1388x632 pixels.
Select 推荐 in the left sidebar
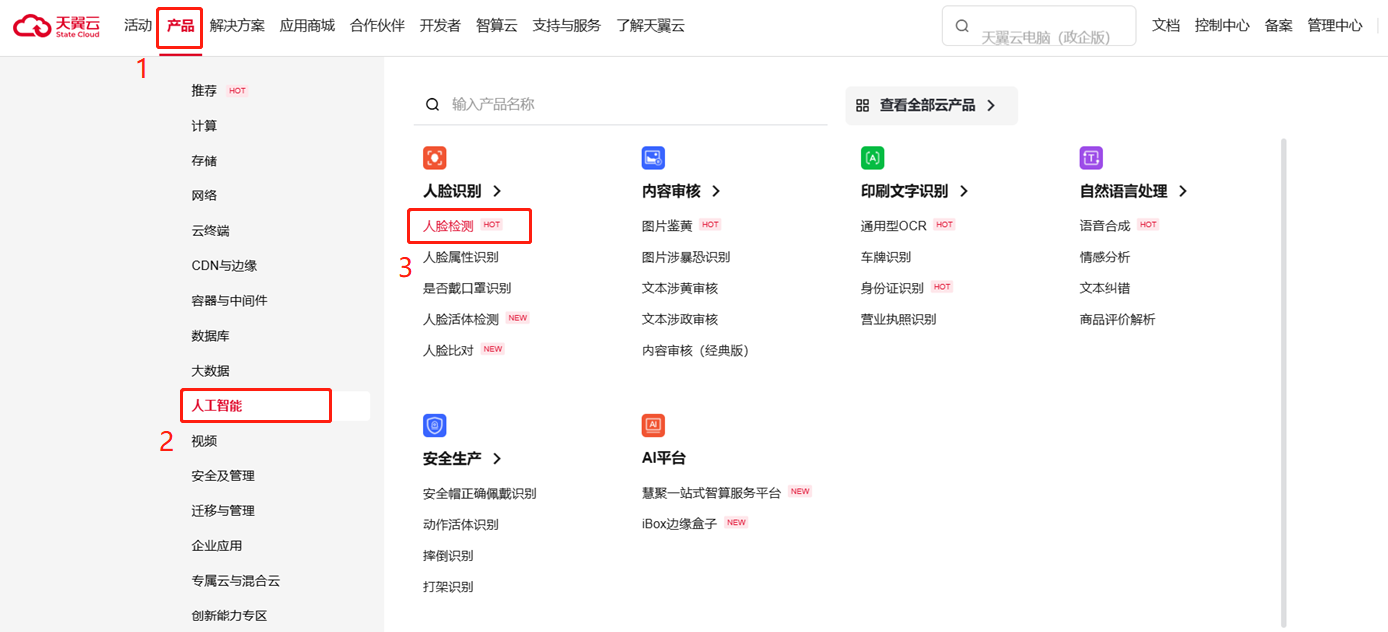204,91
